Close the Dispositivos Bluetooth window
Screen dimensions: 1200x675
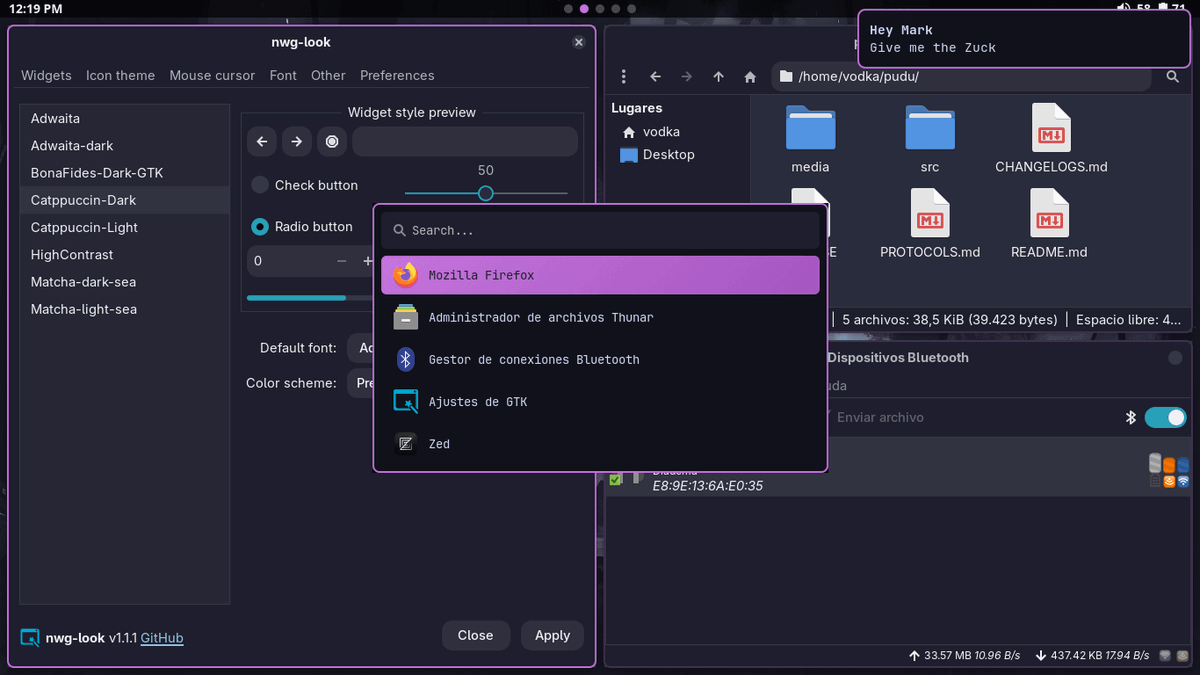(x=1174, y=358)
